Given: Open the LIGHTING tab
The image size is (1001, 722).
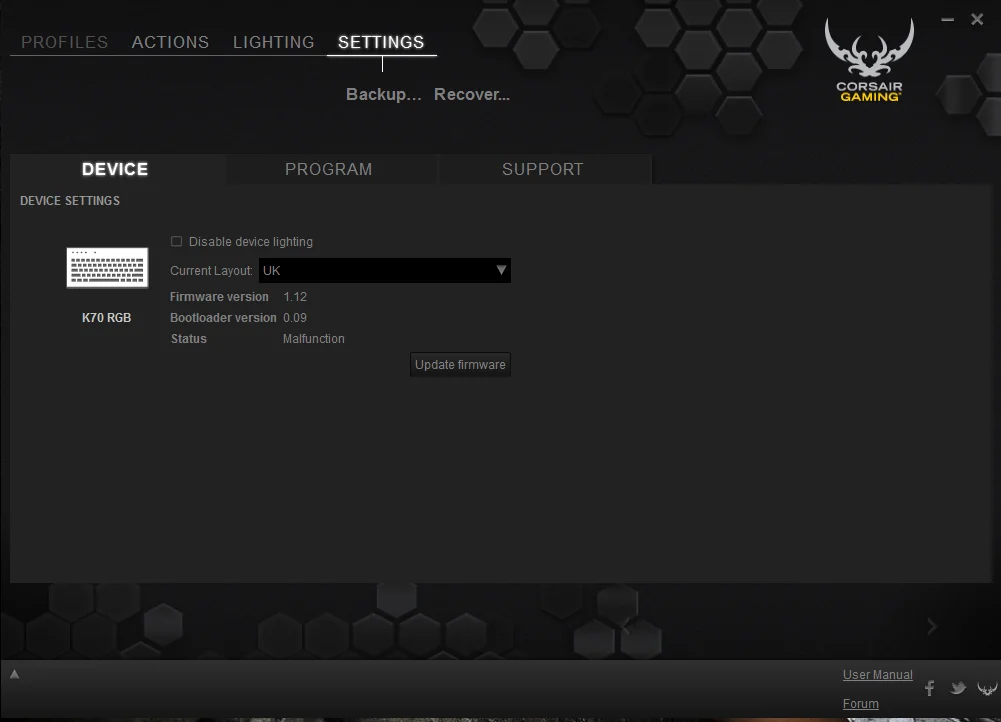Looking at the screenshot, I should tap(273, 42).
